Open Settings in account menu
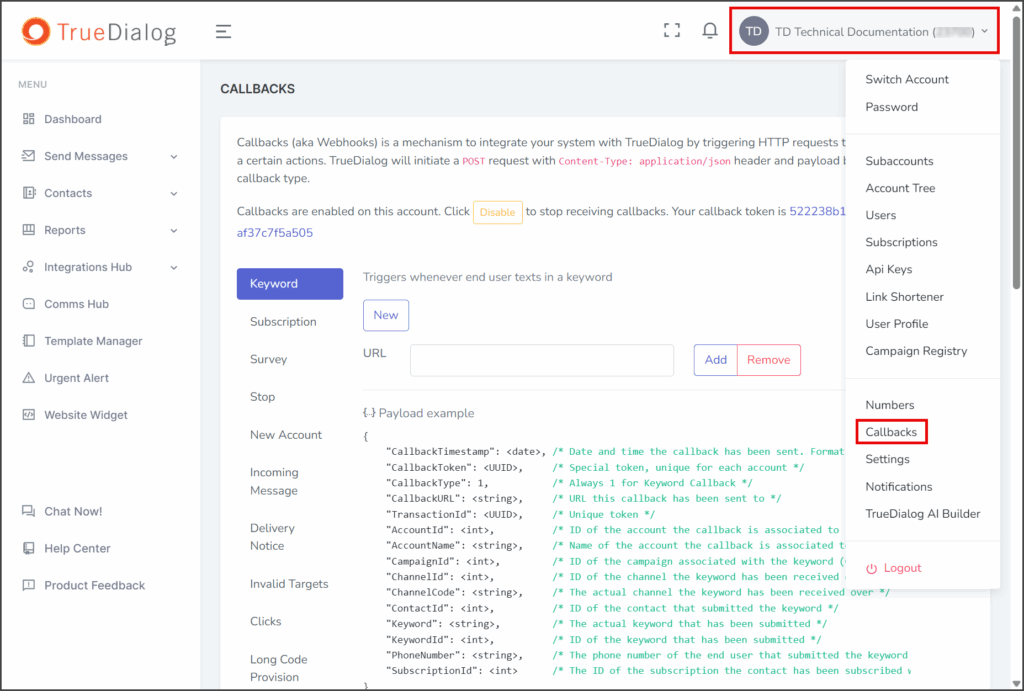Viewport: 1024px width, 691px height. click(x=887, y=459)
